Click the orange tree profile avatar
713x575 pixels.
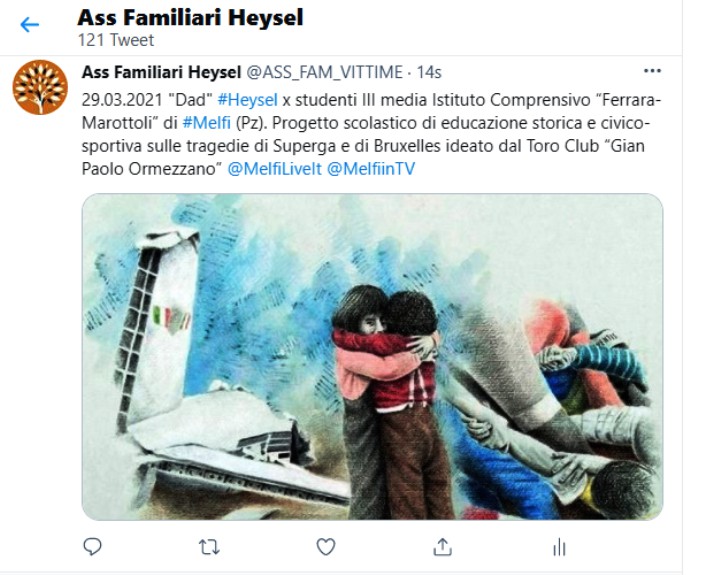pos(40,87)
